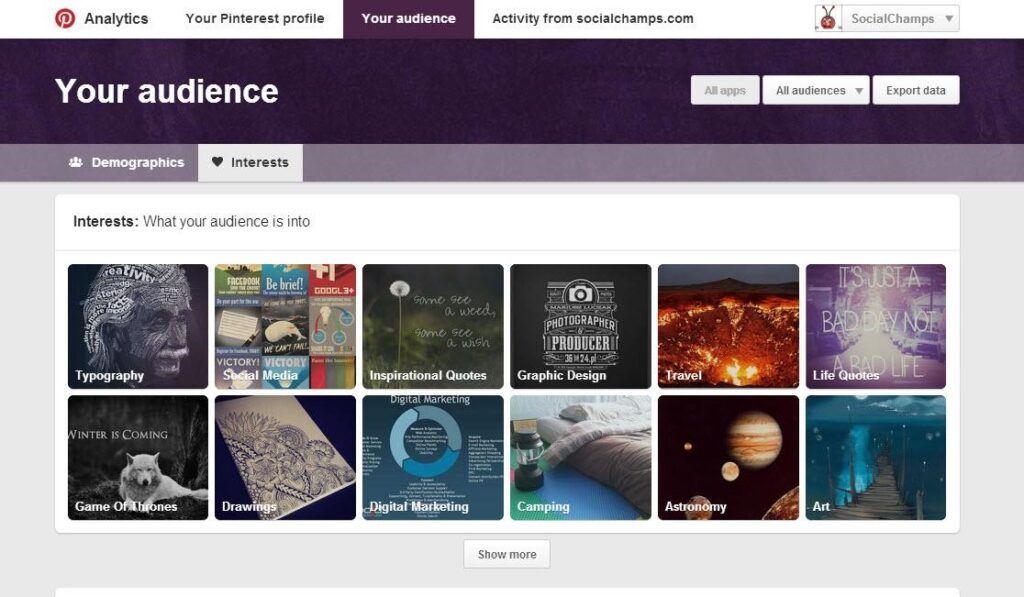Select the Digital Marketing interest tile

(433, 457)
